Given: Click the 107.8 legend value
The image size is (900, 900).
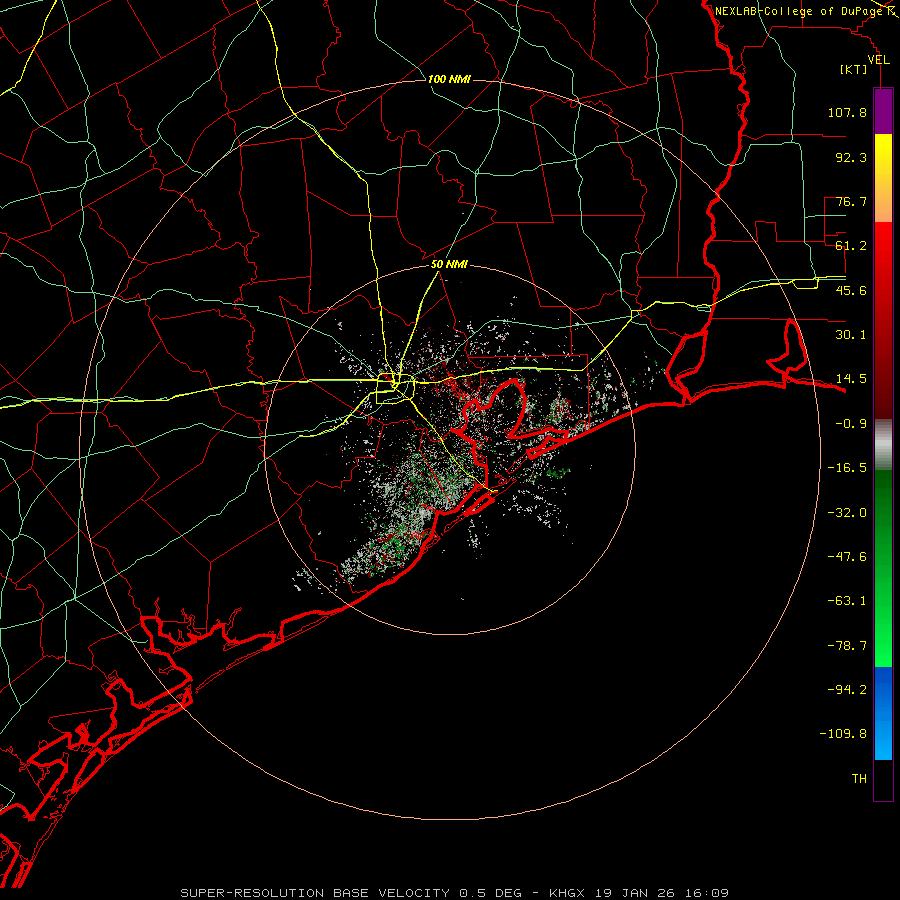Looking at the screenshot, I should click(x=847, y=112).
